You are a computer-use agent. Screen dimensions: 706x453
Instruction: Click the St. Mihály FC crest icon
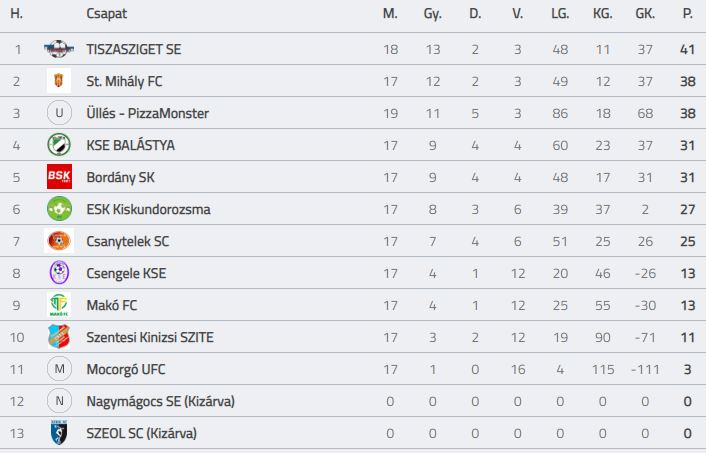click(x=59, y=81)
